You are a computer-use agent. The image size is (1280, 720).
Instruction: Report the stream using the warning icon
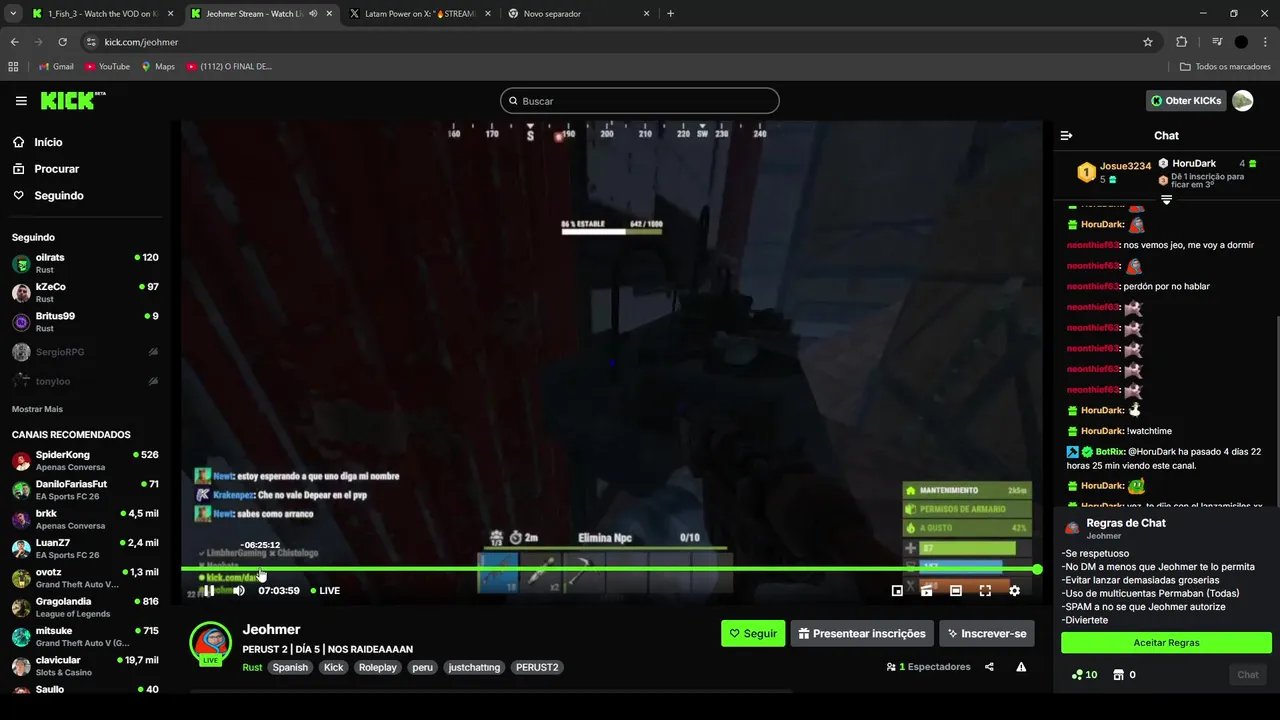(1021, 667)
